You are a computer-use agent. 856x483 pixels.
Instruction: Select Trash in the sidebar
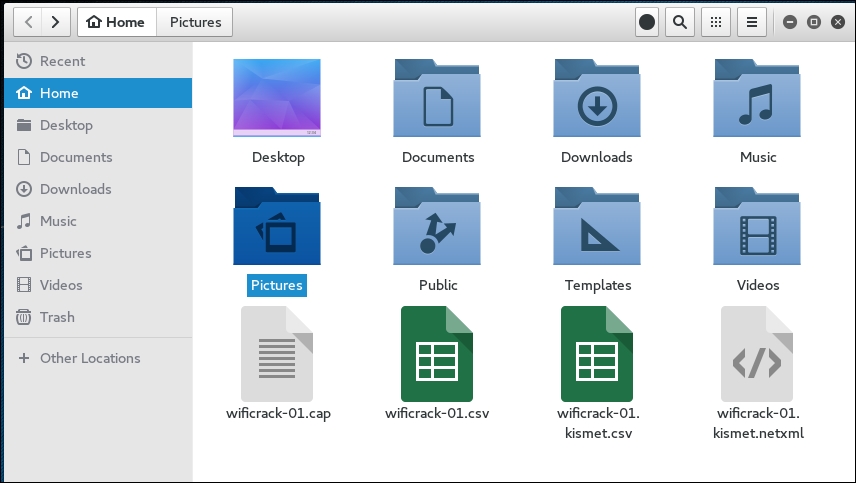57,317
